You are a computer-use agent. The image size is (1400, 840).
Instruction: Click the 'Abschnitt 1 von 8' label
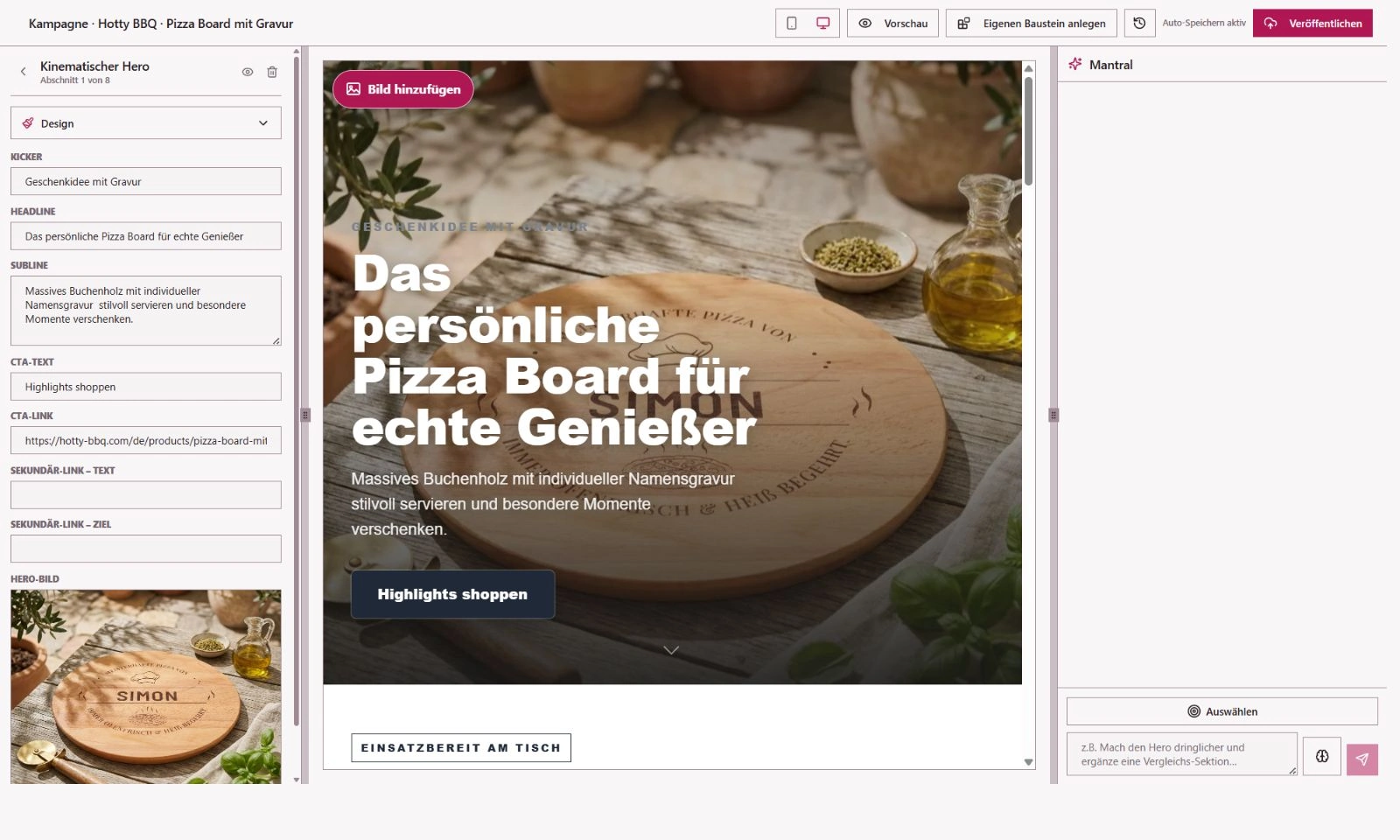click(75, 80)
